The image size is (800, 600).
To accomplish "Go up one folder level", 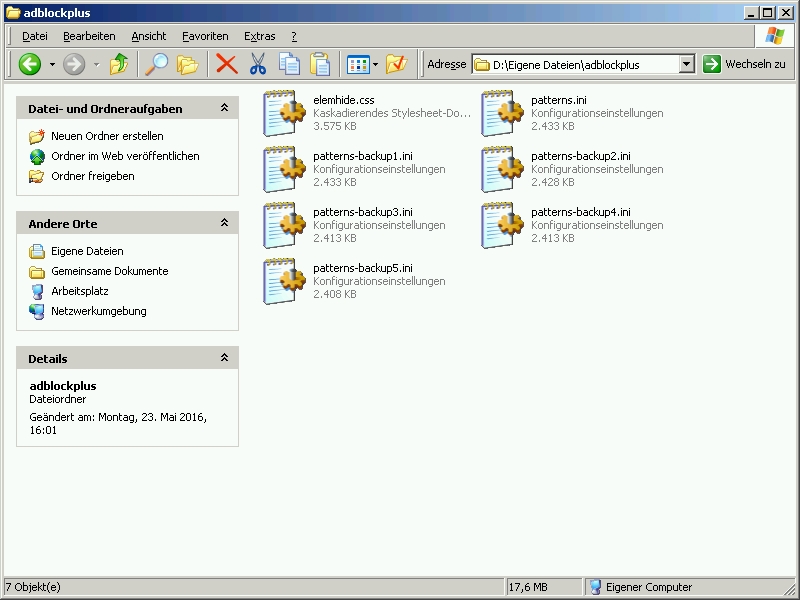I will click(119, 64).
